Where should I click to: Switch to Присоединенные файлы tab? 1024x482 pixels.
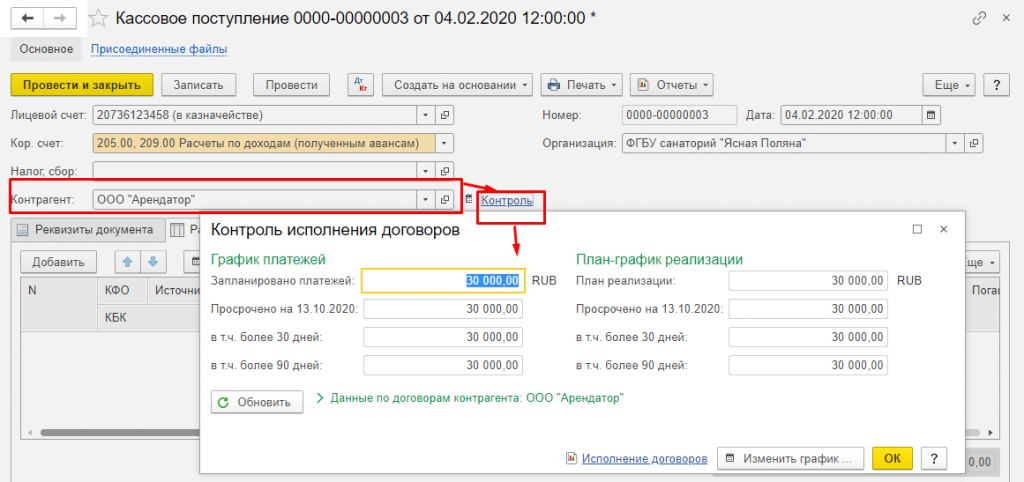[159, 49]
